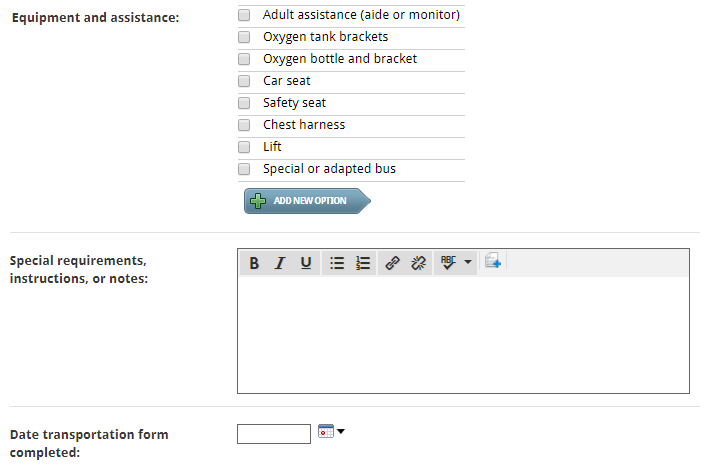The height and width of the screenshot is (469, 716).
Task: Focus the date transportation form completed field
Action: coord(274,434)
